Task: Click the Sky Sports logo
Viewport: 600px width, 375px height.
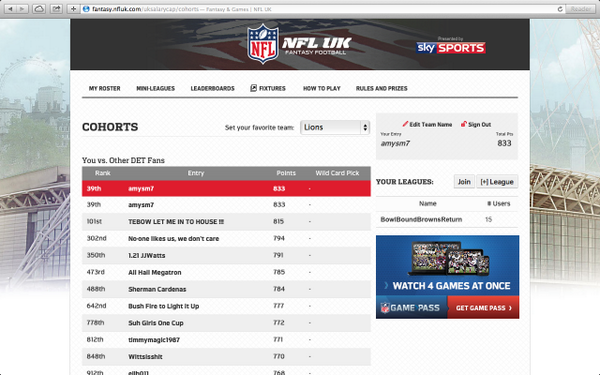Action: [x=451, y=48]
